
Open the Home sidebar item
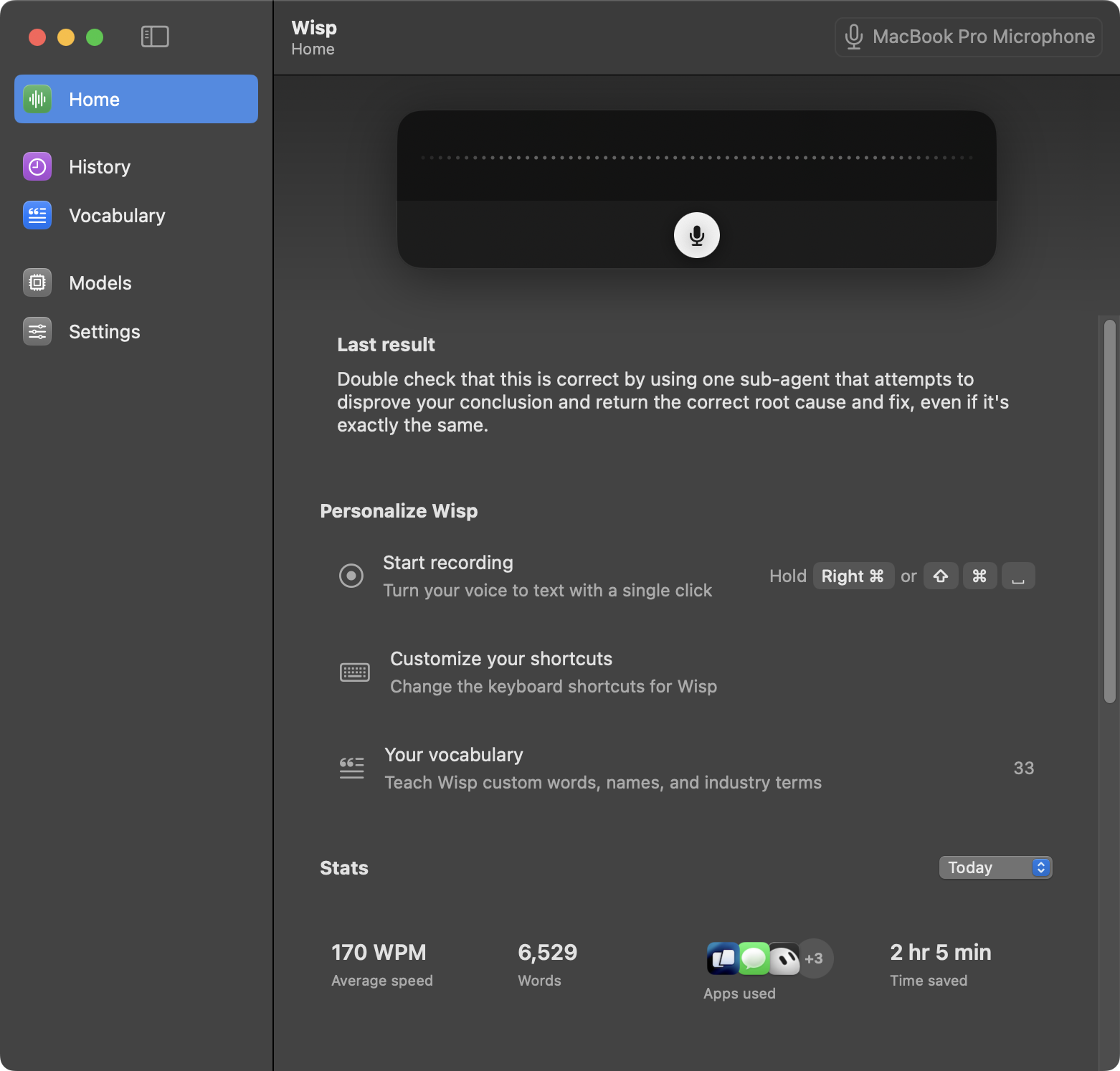(x=136, y=99)
